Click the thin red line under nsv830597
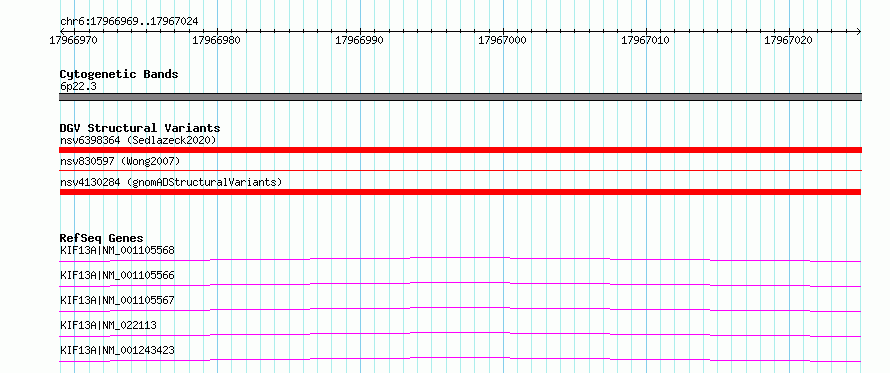Image resolution: width=890 pixels, height=373 pixels. click(x=460, y=170)
